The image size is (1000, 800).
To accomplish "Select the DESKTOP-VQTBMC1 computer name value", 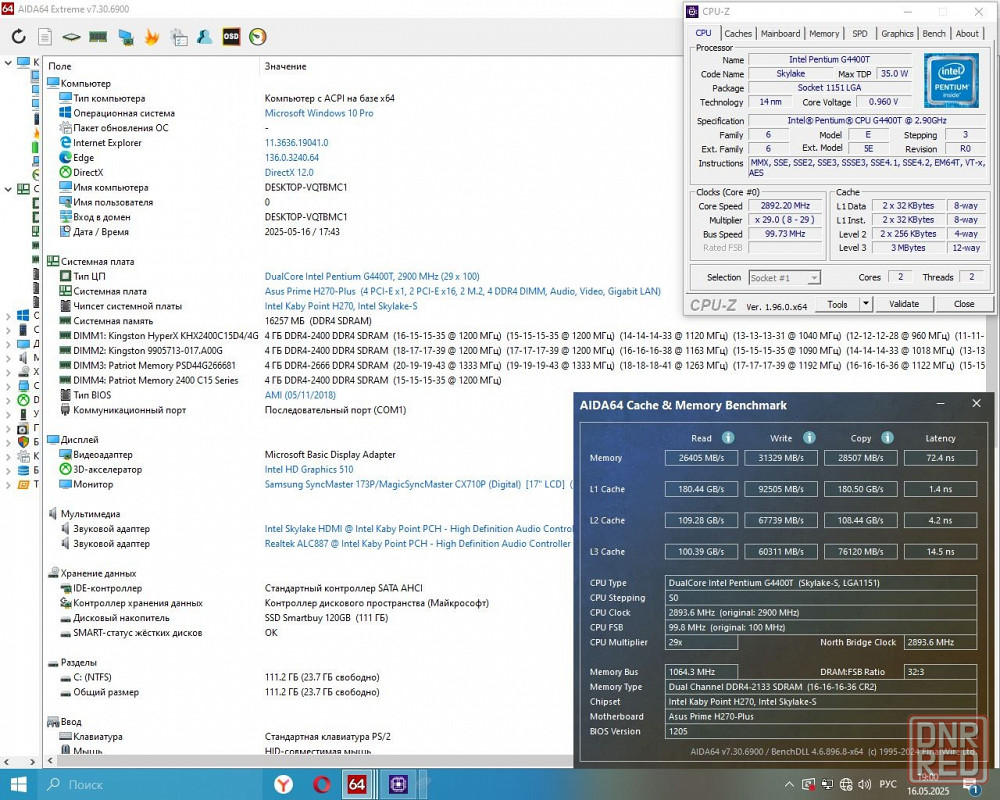I will pos(305,188).
